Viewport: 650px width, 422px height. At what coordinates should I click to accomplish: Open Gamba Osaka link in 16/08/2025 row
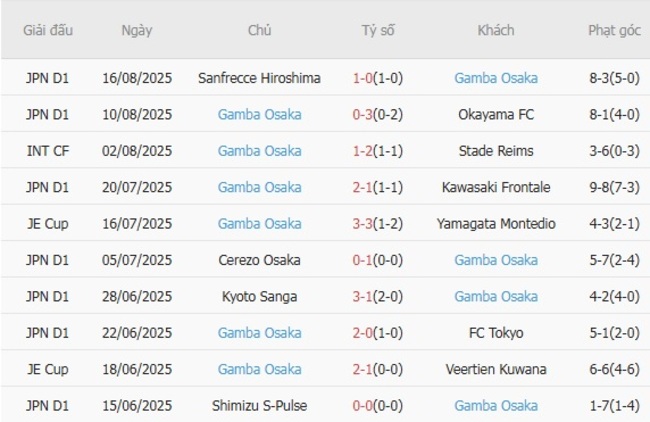(x=495, y=78)
